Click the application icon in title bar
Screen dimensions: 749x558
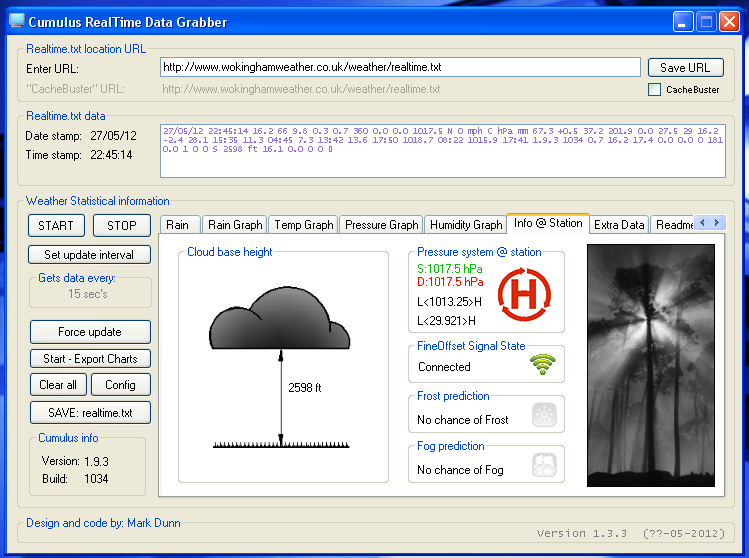pos(17,21)
